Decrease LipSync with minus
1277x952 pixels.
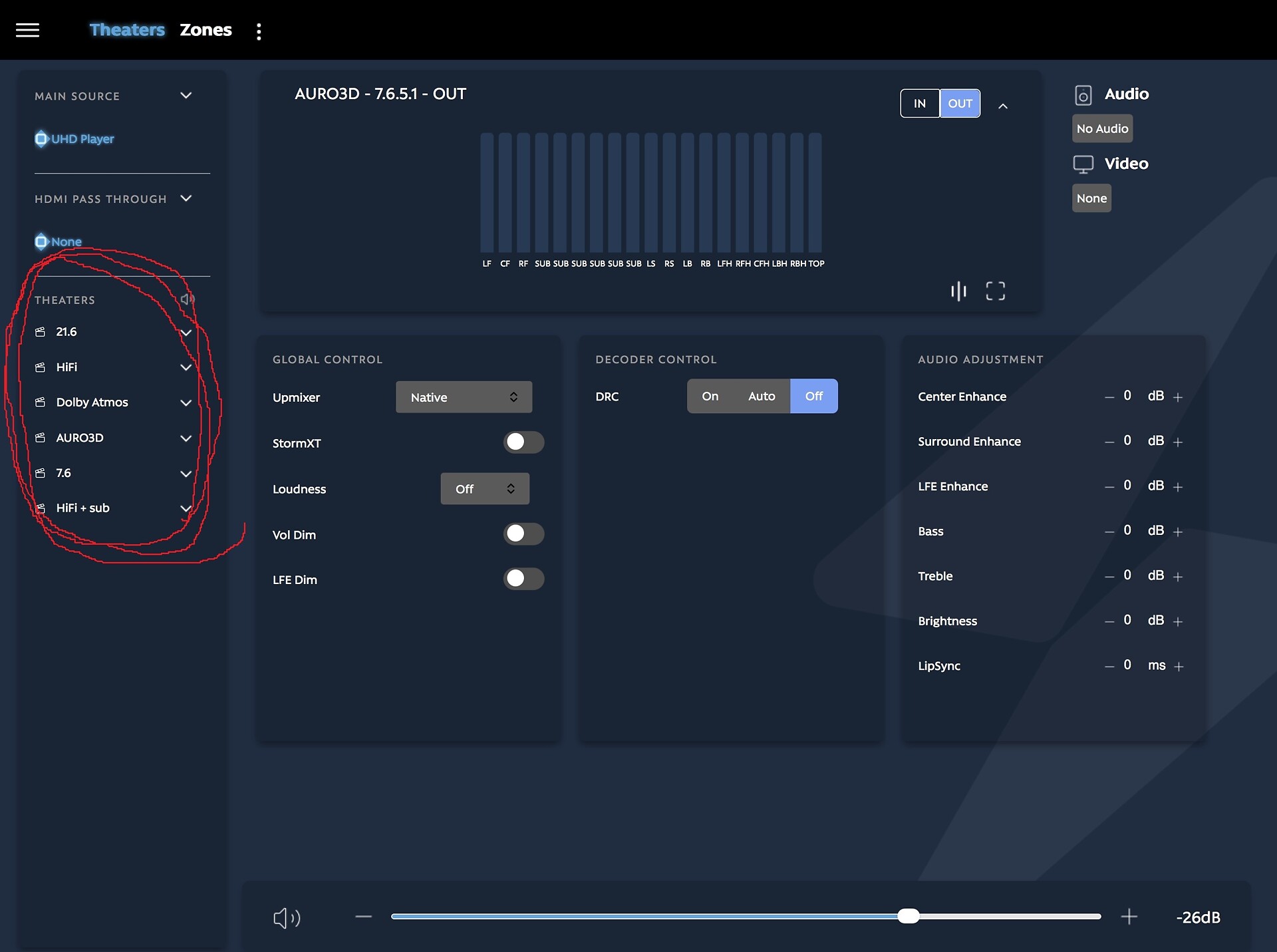(x=1109, y=667)
